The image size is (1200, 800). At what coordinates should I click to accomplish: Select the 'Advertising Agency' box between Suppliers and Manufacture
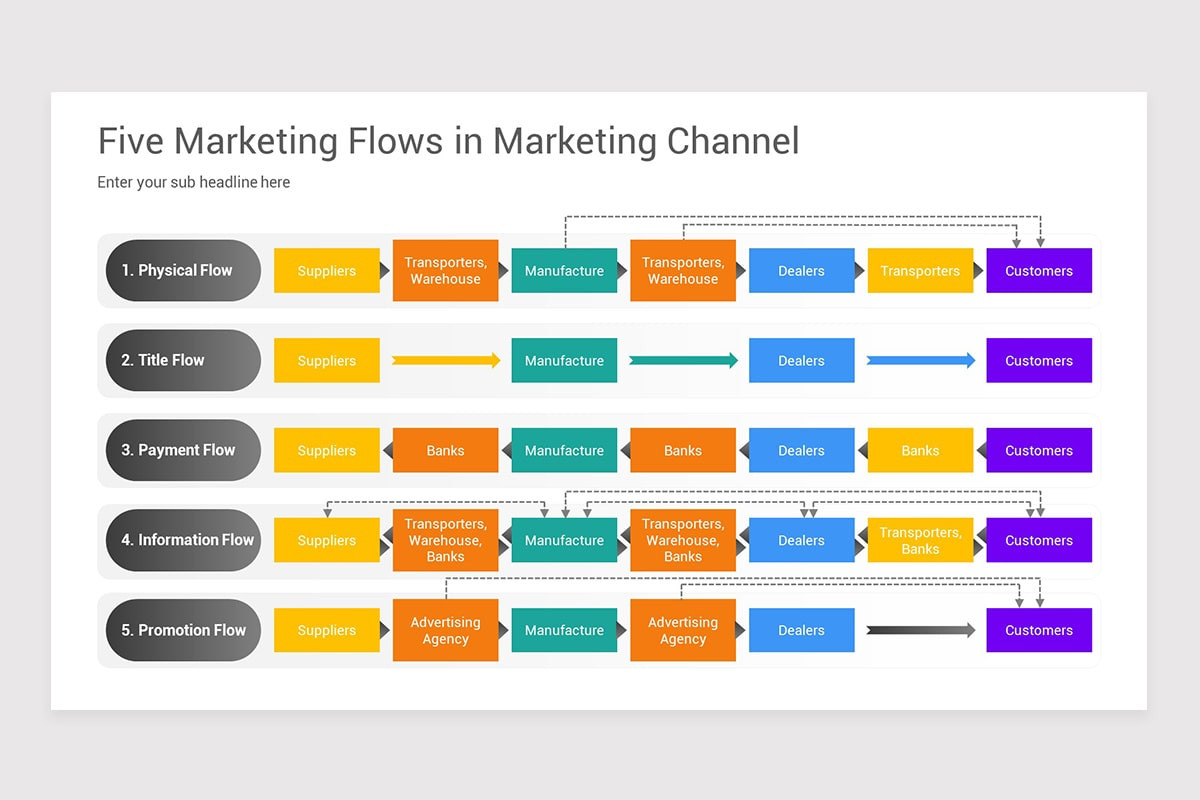pyautogui.click(x=445, y=630)
